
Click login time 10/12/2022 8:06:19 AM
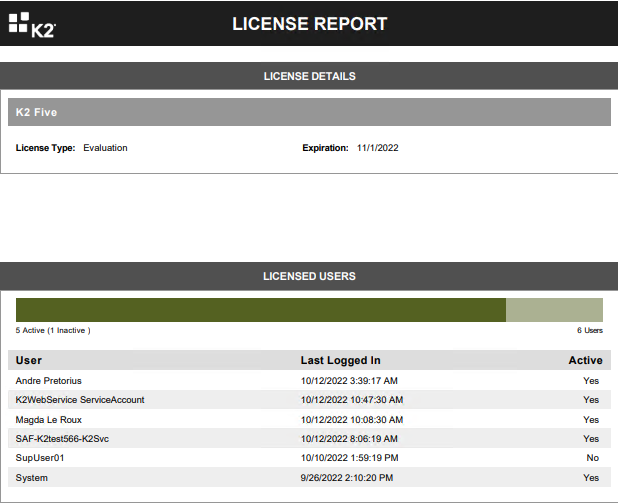click(349, 439)
